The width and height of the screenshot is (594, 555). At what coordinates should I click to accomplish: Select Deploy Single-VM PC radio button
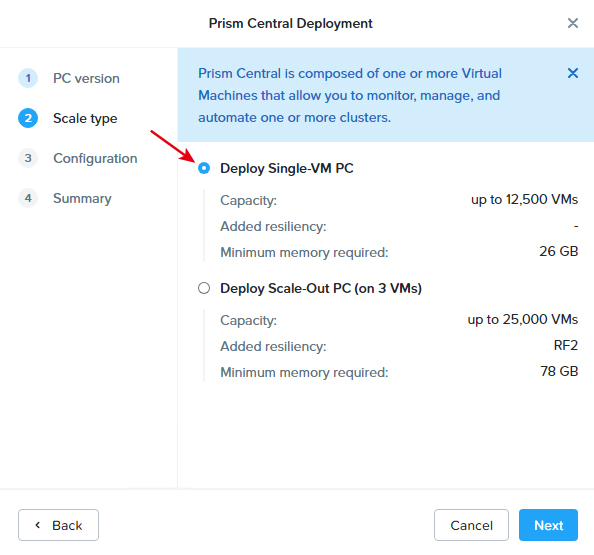point(204,168)
